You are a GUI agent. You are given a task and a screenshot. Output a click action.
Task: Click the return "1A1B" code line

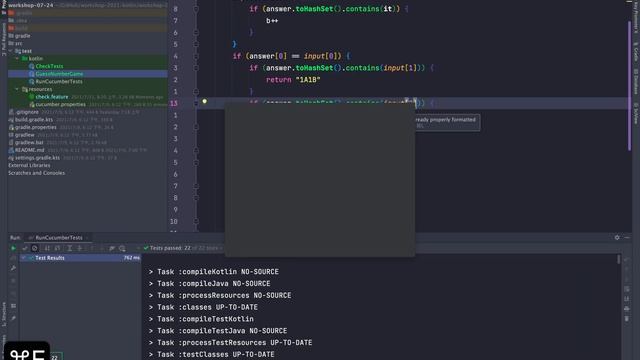click(x=293, y=80)
